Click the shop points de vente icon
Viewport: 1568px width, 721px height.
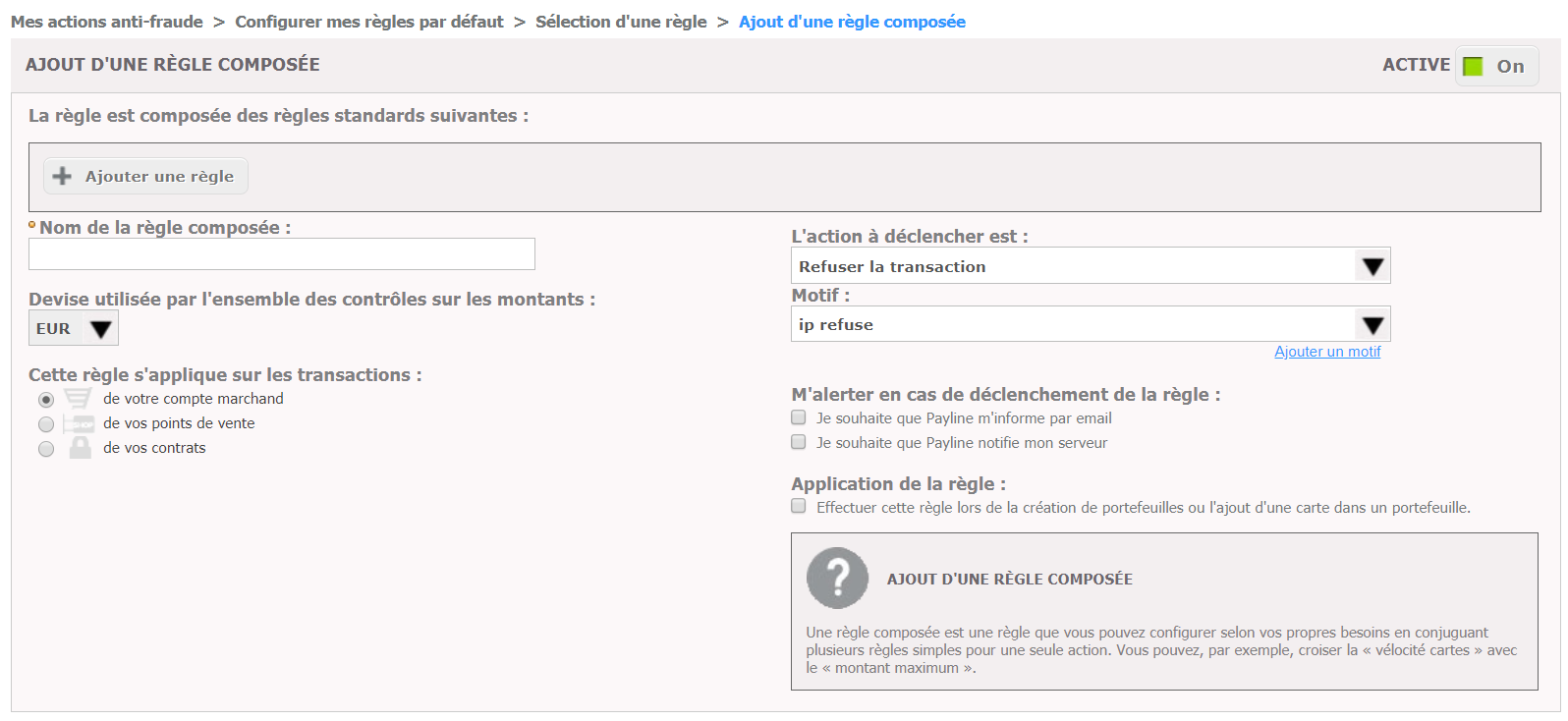click(x=79, y=423)
